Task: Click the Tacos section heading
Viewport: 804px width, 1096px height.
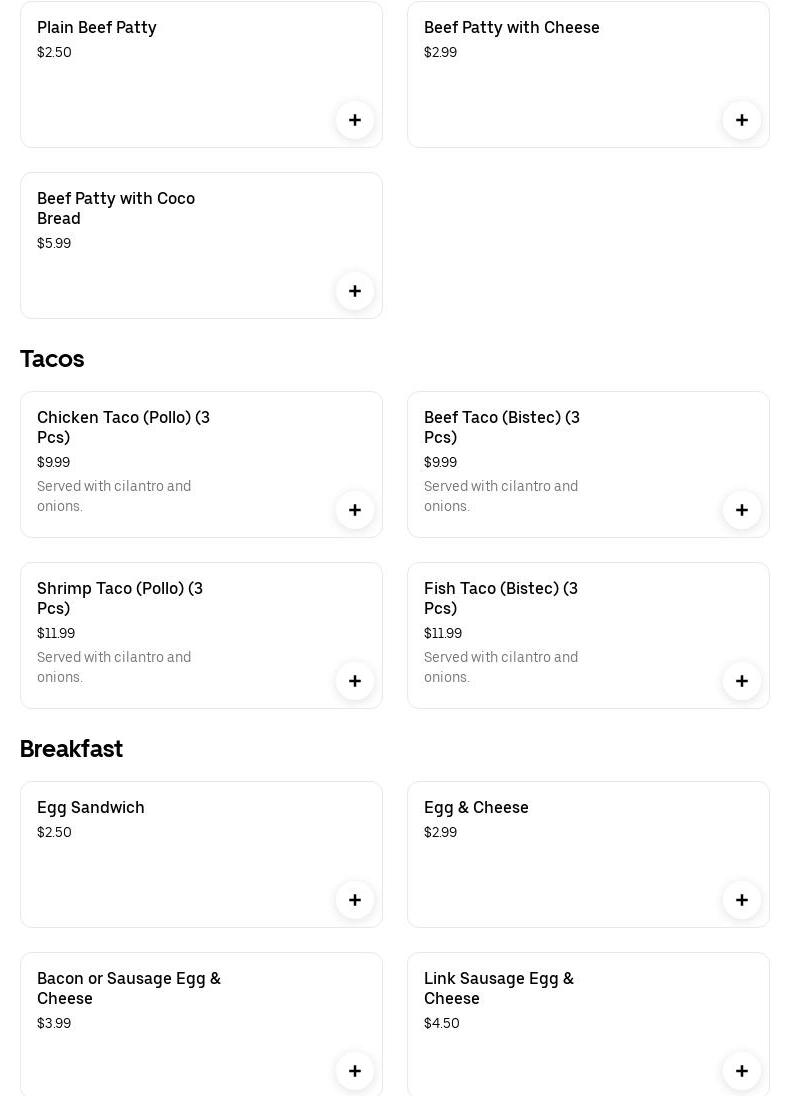Action: pos(52,359)
